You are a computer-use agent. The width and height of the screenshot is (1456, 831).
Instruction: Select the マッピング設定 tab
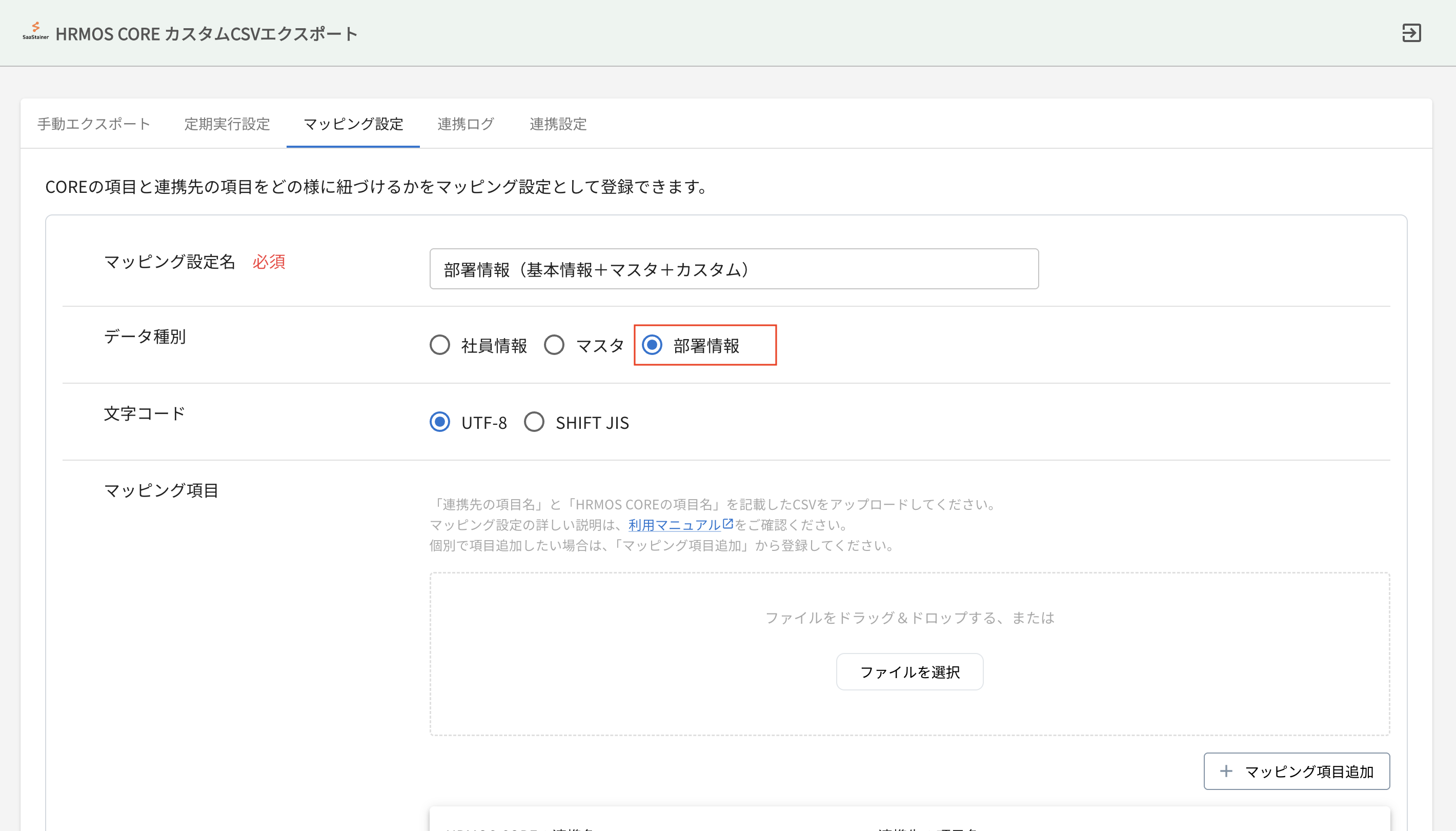(x=353, y=124)
